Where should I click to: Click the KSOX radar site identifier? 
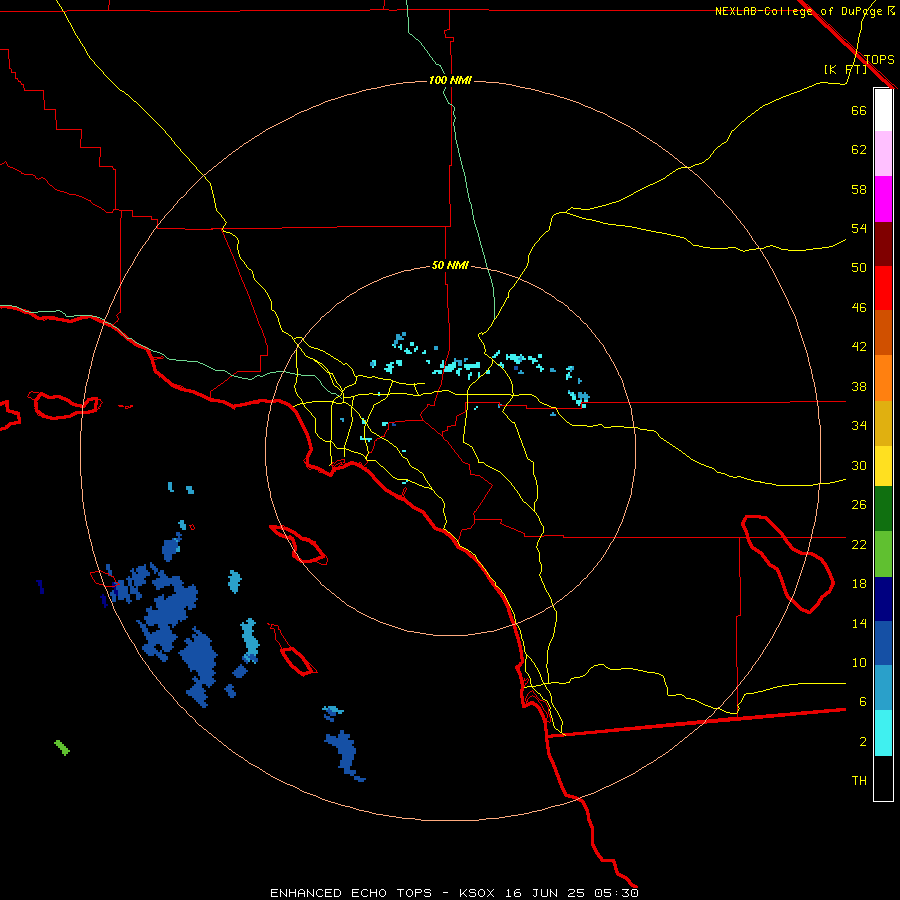pyautogui.click(x=476, y=893)
